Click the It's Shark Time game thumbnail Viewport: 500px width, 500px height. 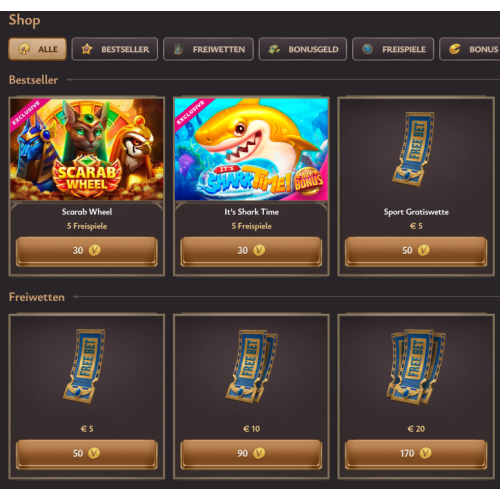(x=251, y=149)
